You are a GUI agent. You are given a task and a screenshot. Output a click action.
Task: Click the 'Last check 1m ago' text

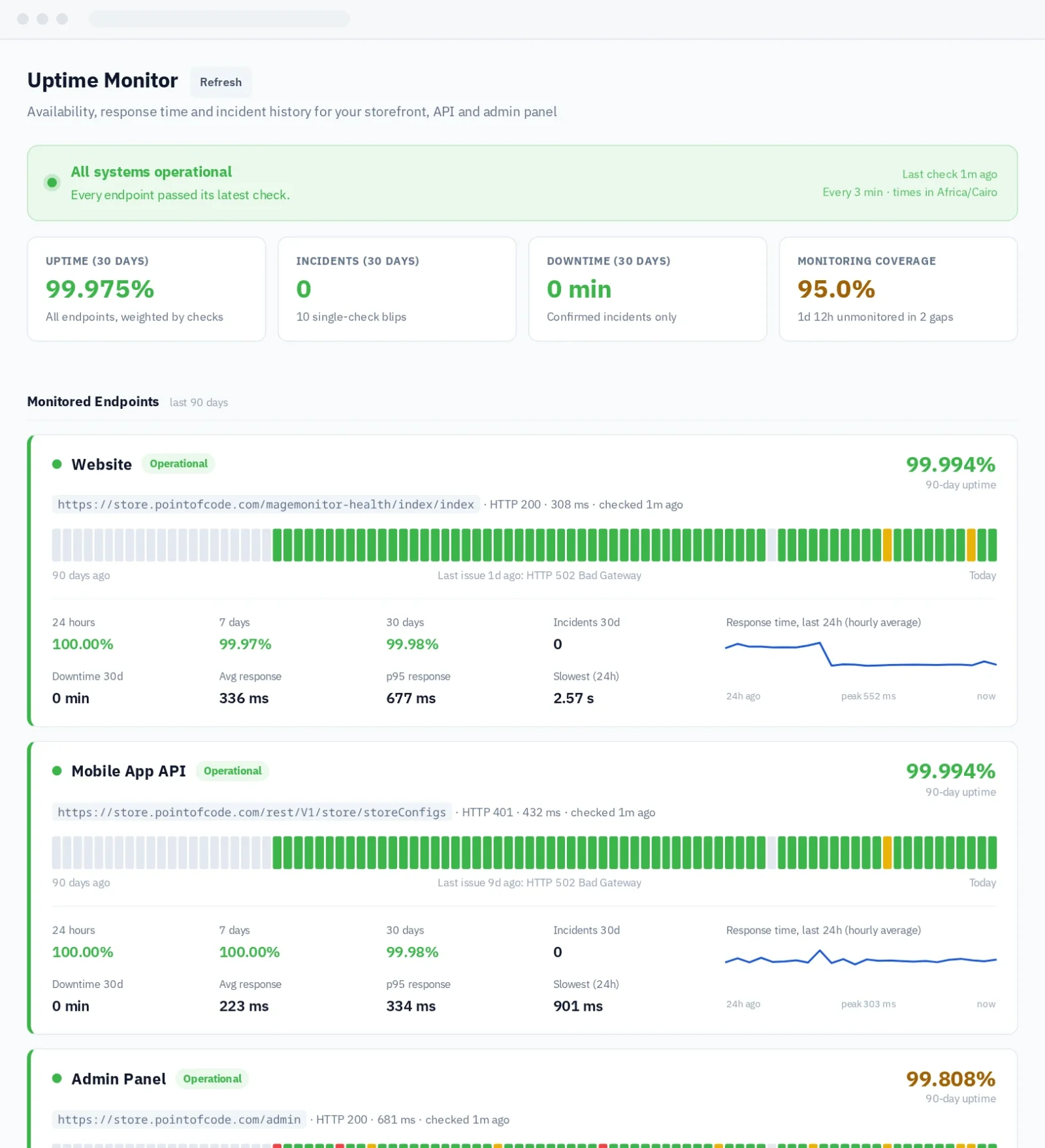[x=950, y=174]
